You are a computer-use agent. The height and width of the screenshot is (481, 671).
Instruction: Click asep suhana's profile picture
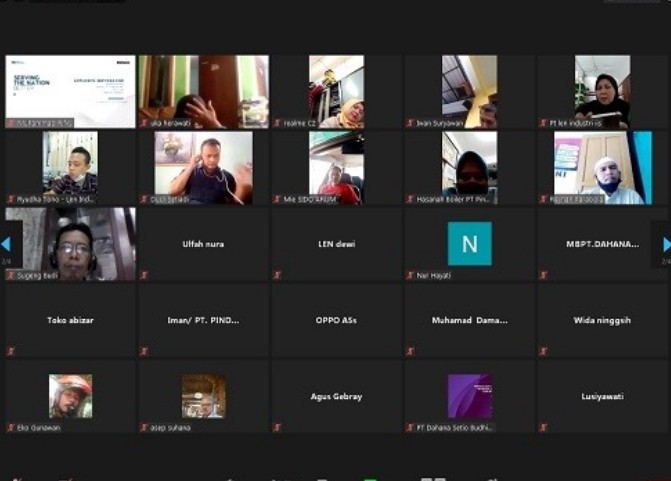point(204,396)
